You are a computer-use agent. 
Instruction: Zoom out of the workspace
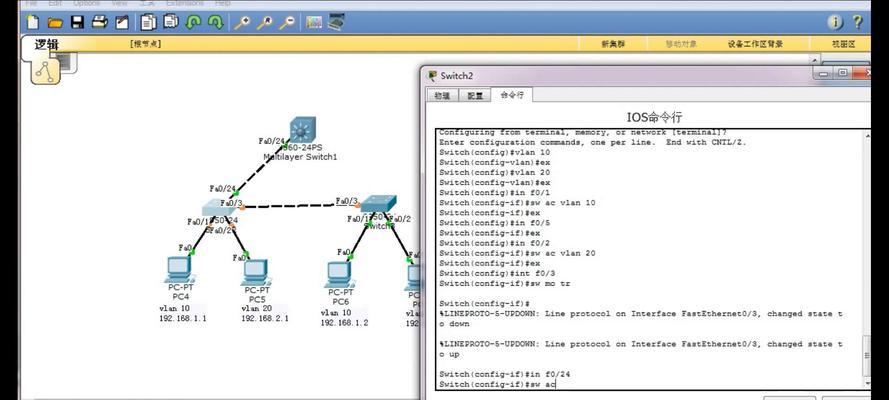click(x=286, y=23)
